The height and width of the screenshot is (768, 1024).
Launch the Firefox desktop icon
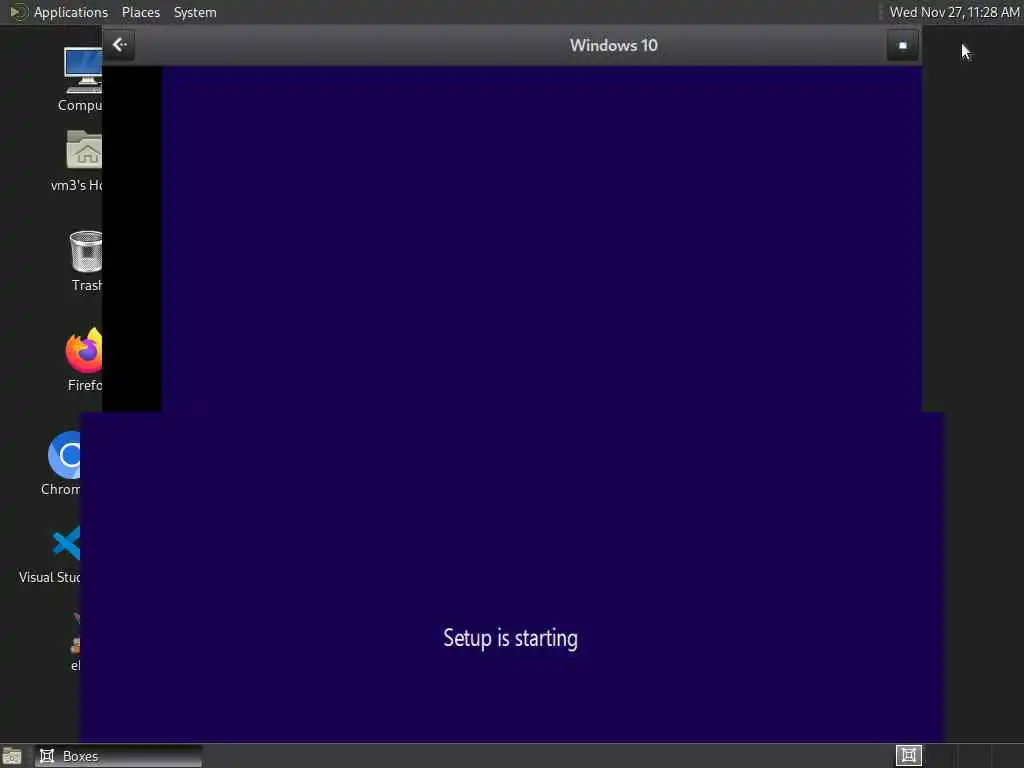[84, 350]
